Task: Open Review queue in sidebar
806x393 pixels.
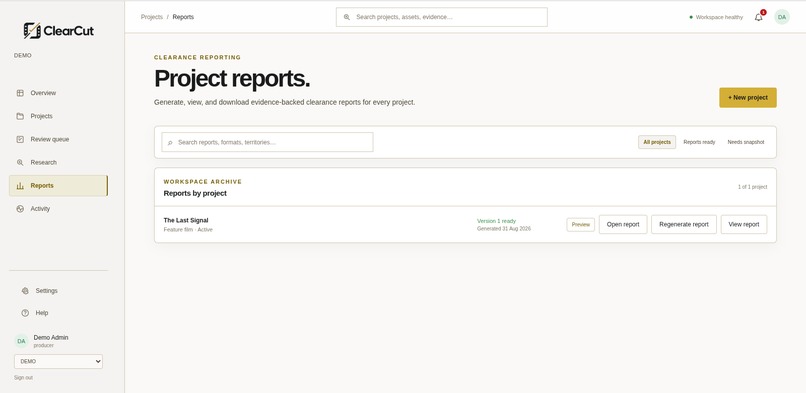Action: click(59, 139)
